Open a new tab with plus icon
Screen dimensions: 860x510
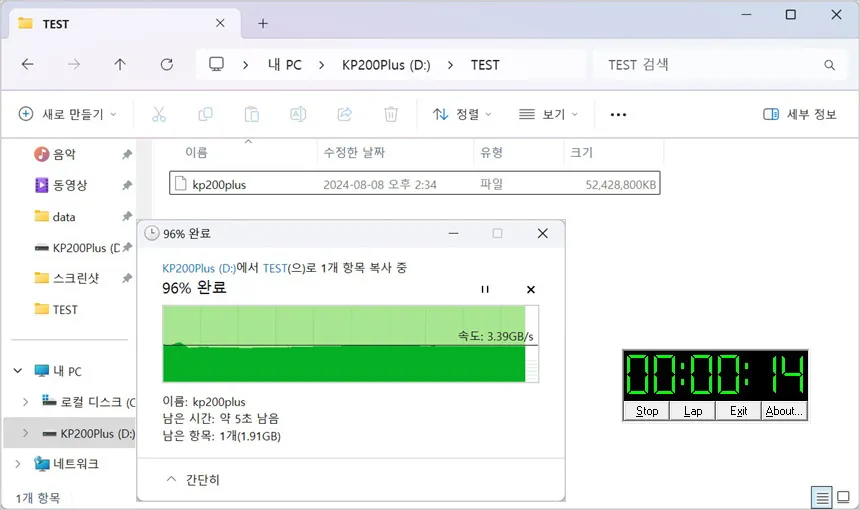263,23
